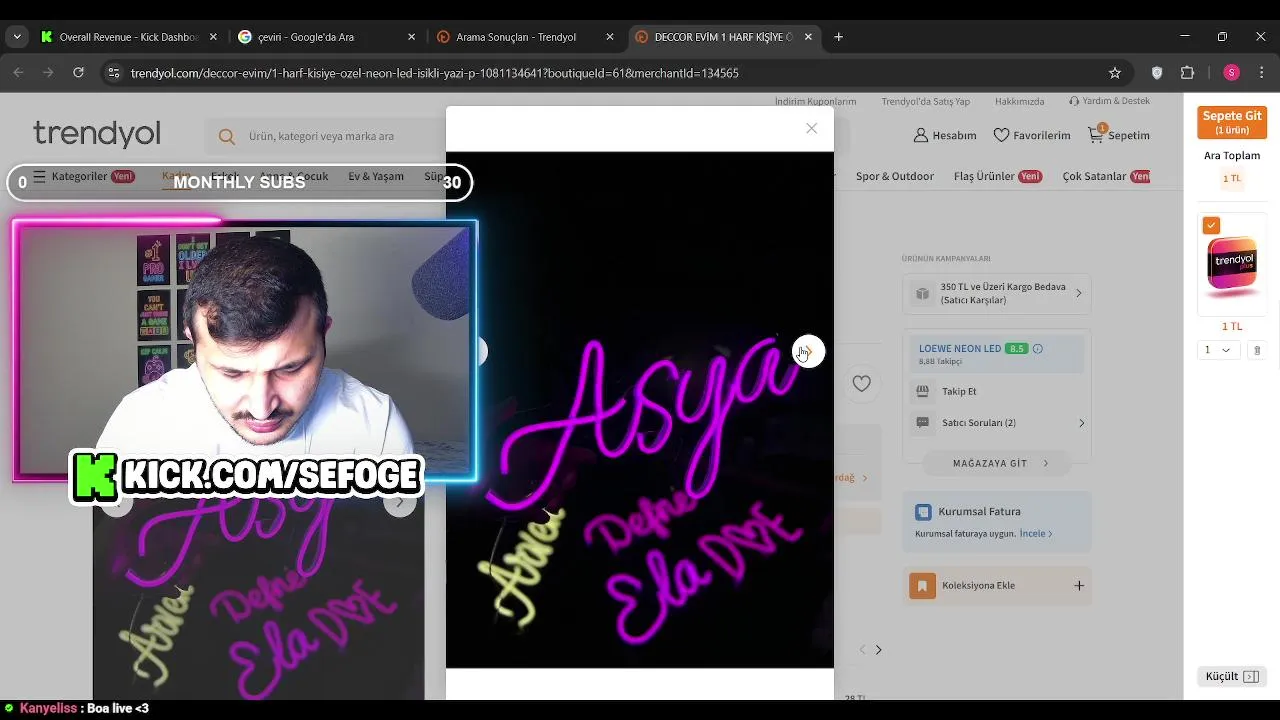Viewport: 1280px width, 720px height.
Task: Open the Chrome three-dot menu
Action: click(1262, 73)
